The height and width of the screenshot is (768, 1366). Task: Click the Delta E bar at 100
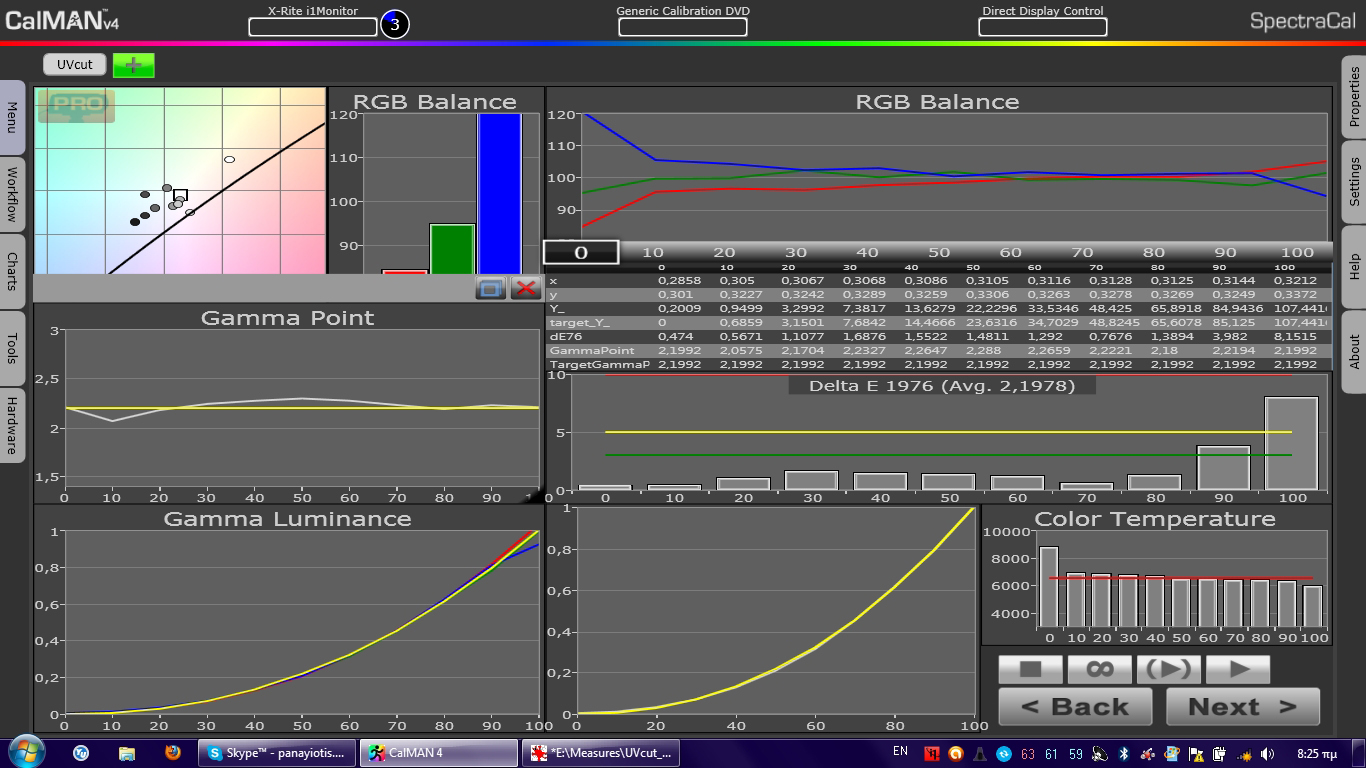coord(1291,443)
